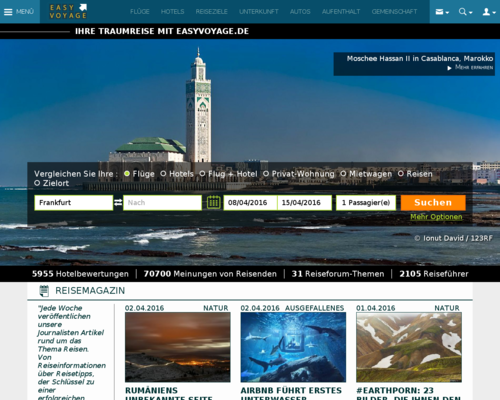Open the FLÜGE menu

click(140, 12)
